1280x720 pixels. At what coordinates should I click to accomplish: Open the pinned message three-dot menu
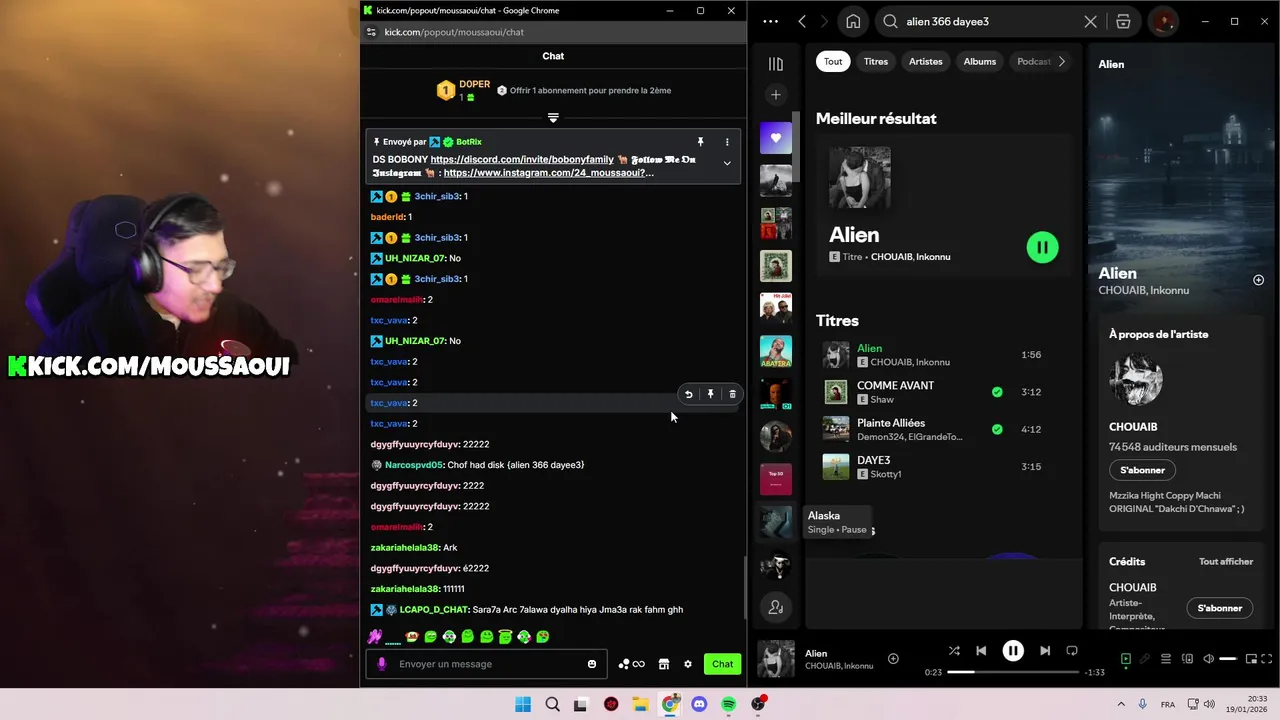tap(727, 142)
